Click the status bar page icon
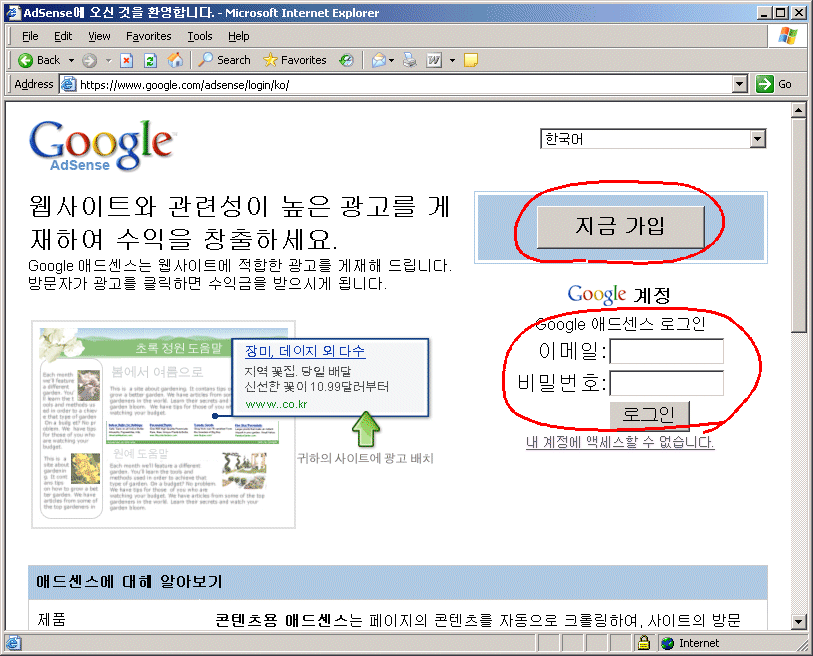 [x=13, y=643]
